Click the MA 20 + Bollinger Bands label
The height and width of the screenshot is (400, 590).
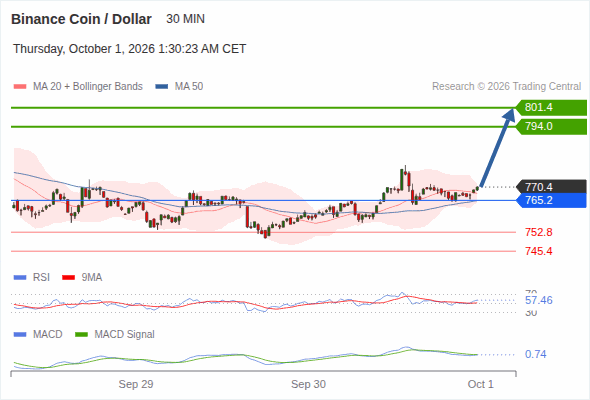tap(88, 87)
